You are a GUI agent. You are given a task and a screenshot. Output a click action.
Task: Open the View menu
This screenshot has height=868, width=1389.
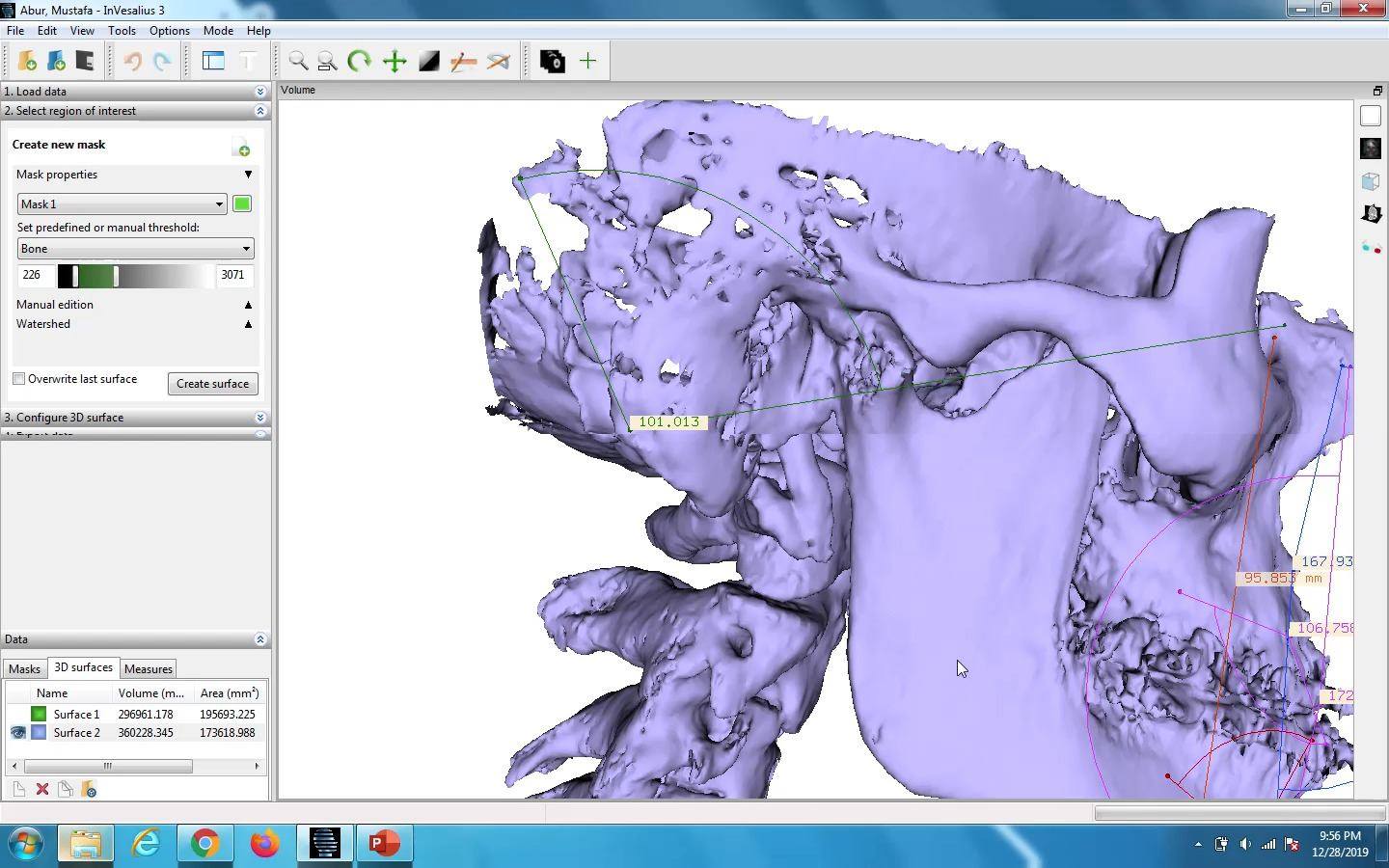point(82,31)
